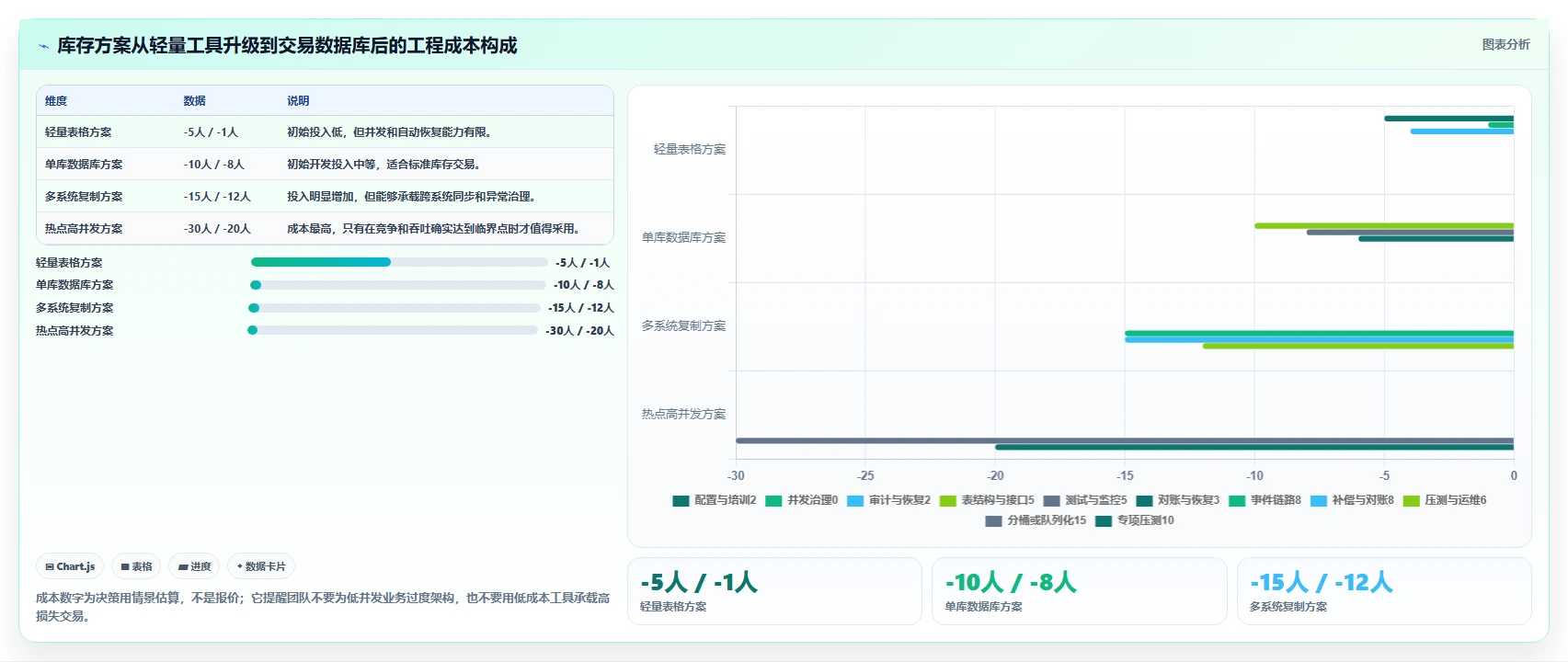Select the Chart.js chip

click(x=70, y=566)
